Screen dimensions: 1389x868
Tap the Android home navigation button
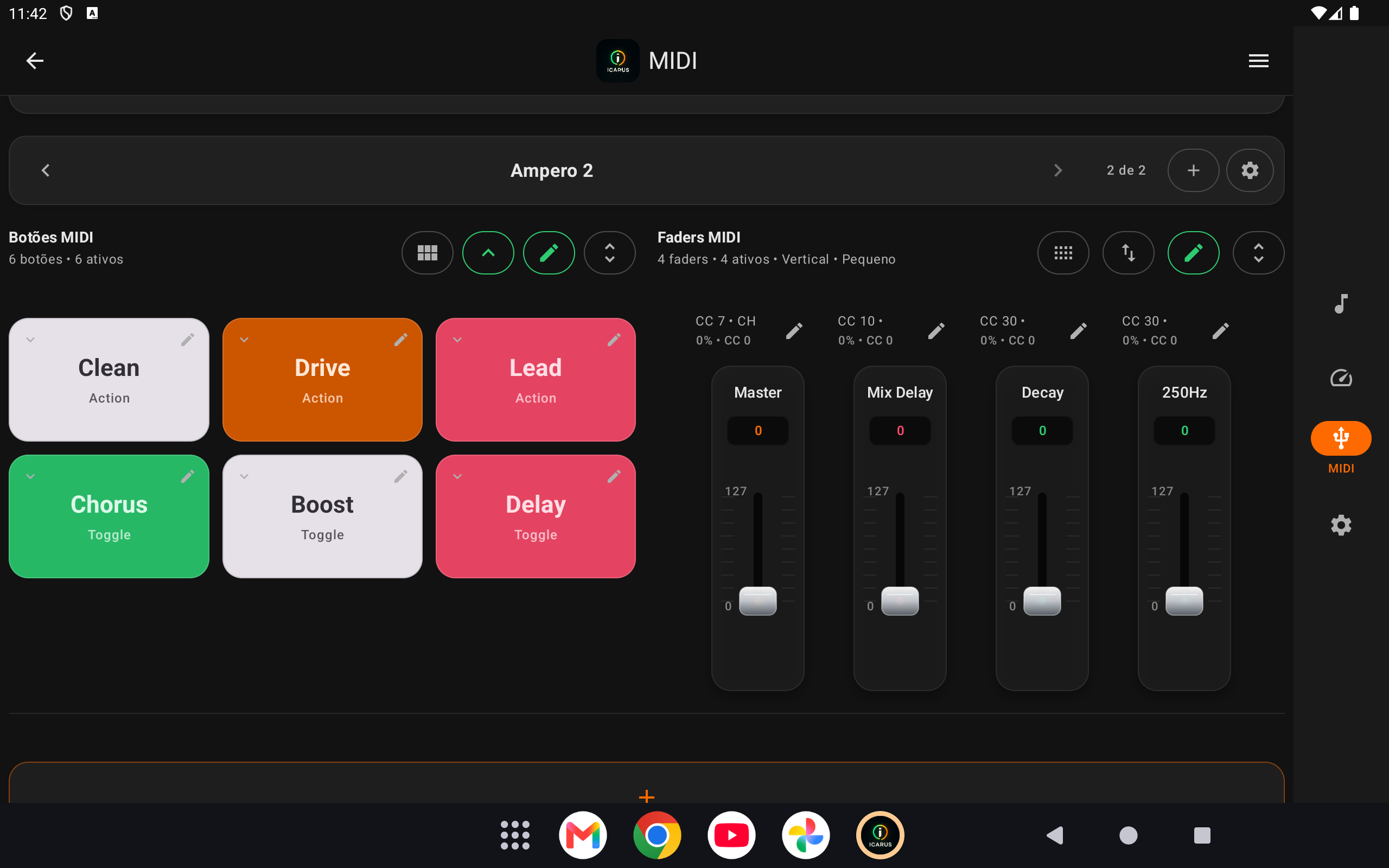(x=1128, y=835)
